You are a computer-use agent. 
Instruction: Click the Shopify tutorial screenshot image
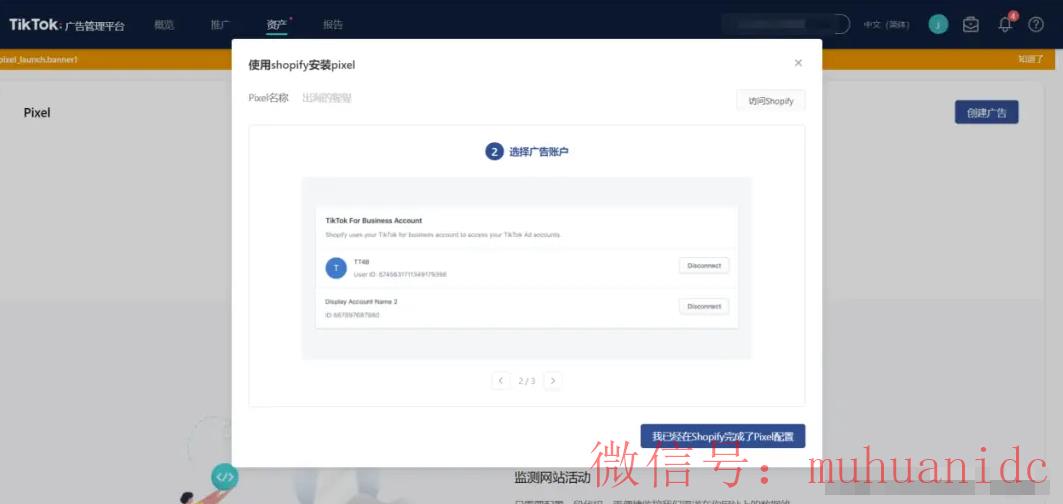click(527, 268)
